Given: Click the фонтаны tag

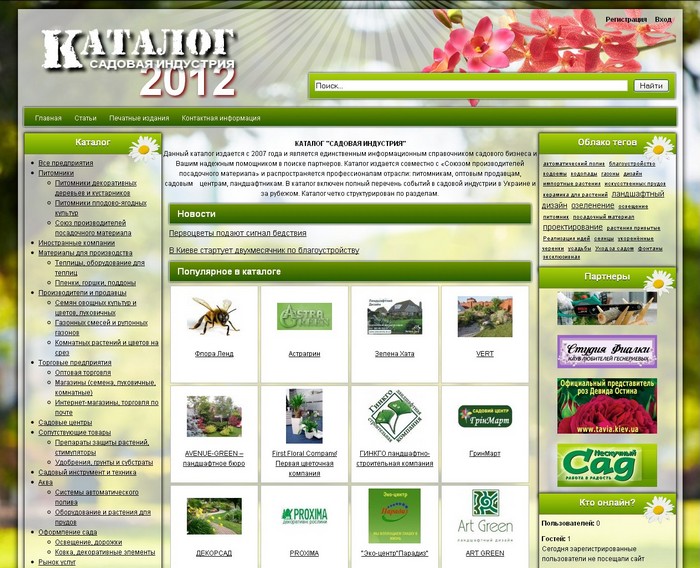Looking at the screenshot, I should click(x=650, y=248).
